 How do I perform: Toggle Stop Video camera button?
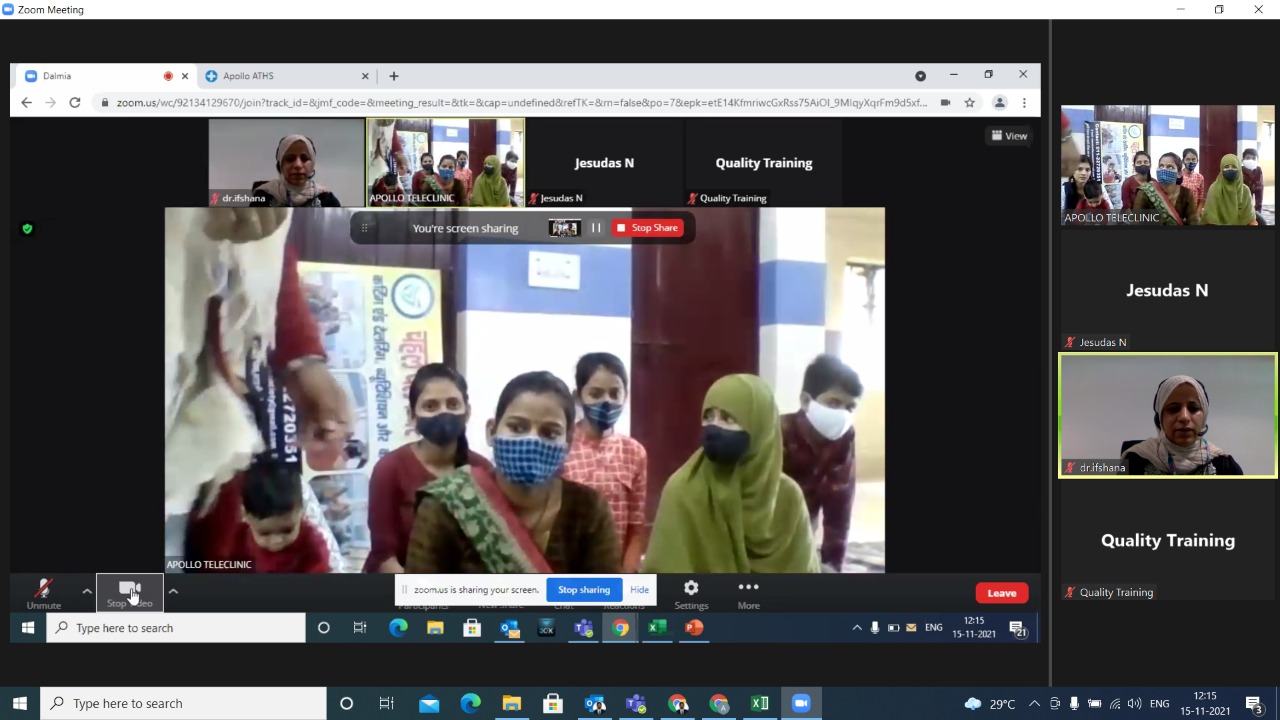pyautogui.click(x=129, y=592)
